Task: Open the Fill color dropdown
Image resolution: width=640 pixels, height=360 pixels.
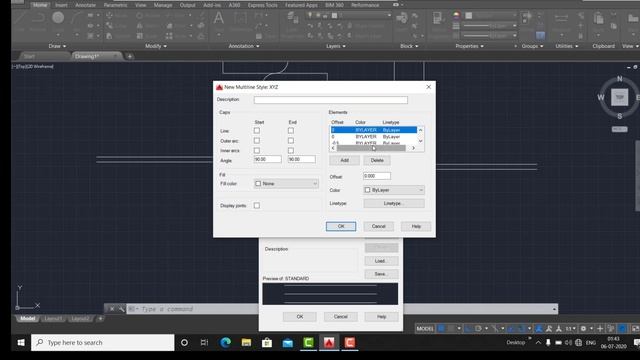Action: 286,184
